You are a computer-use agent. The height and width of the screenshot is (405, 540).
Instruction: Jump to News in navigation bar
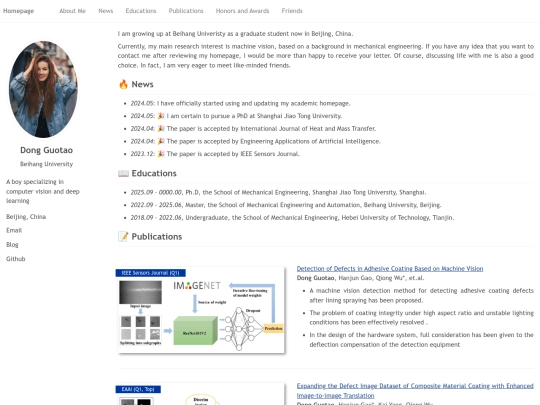(x=106, y=11)
